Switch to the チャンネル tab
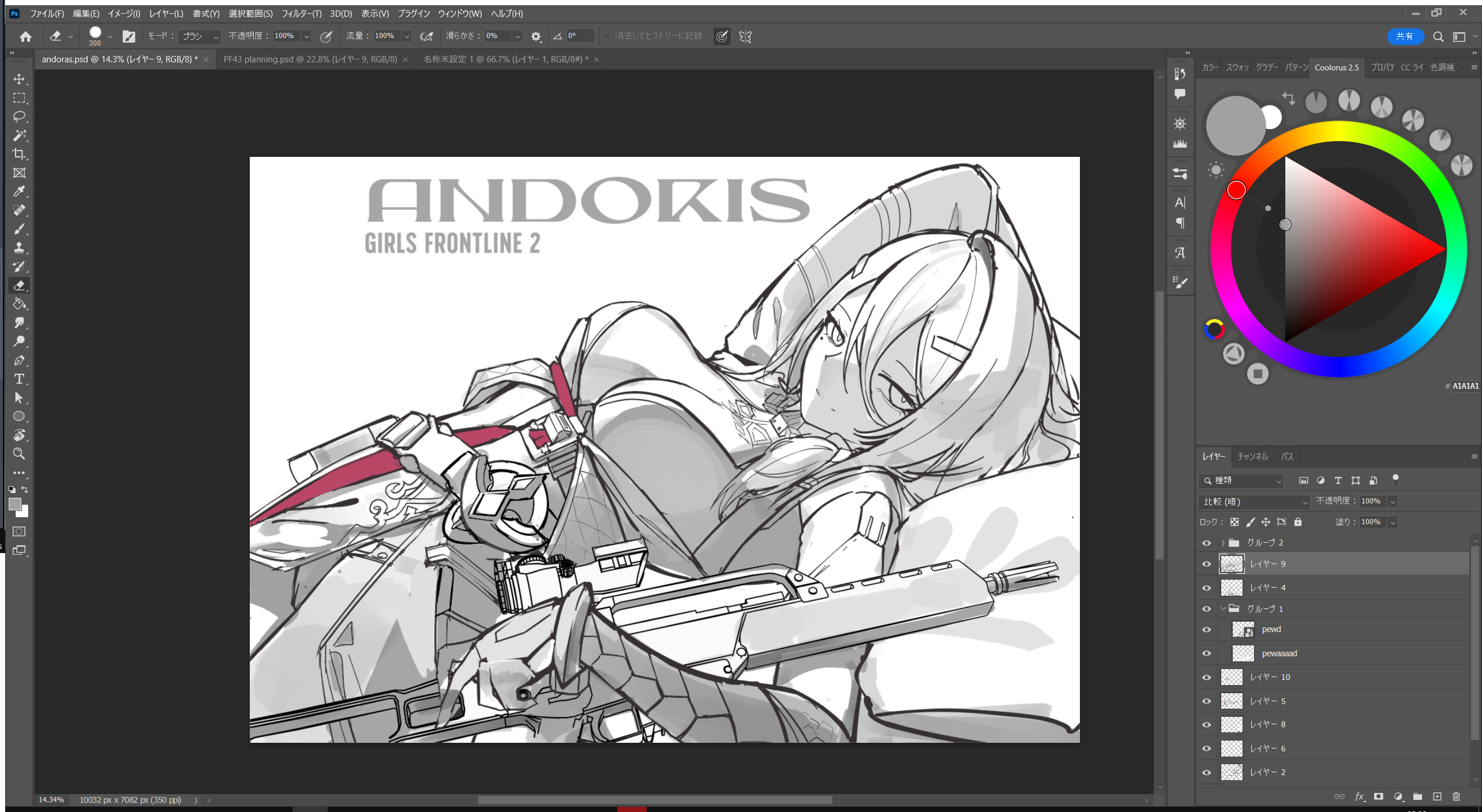The width and height of the screenshot is (1482, 812). 1252,457
